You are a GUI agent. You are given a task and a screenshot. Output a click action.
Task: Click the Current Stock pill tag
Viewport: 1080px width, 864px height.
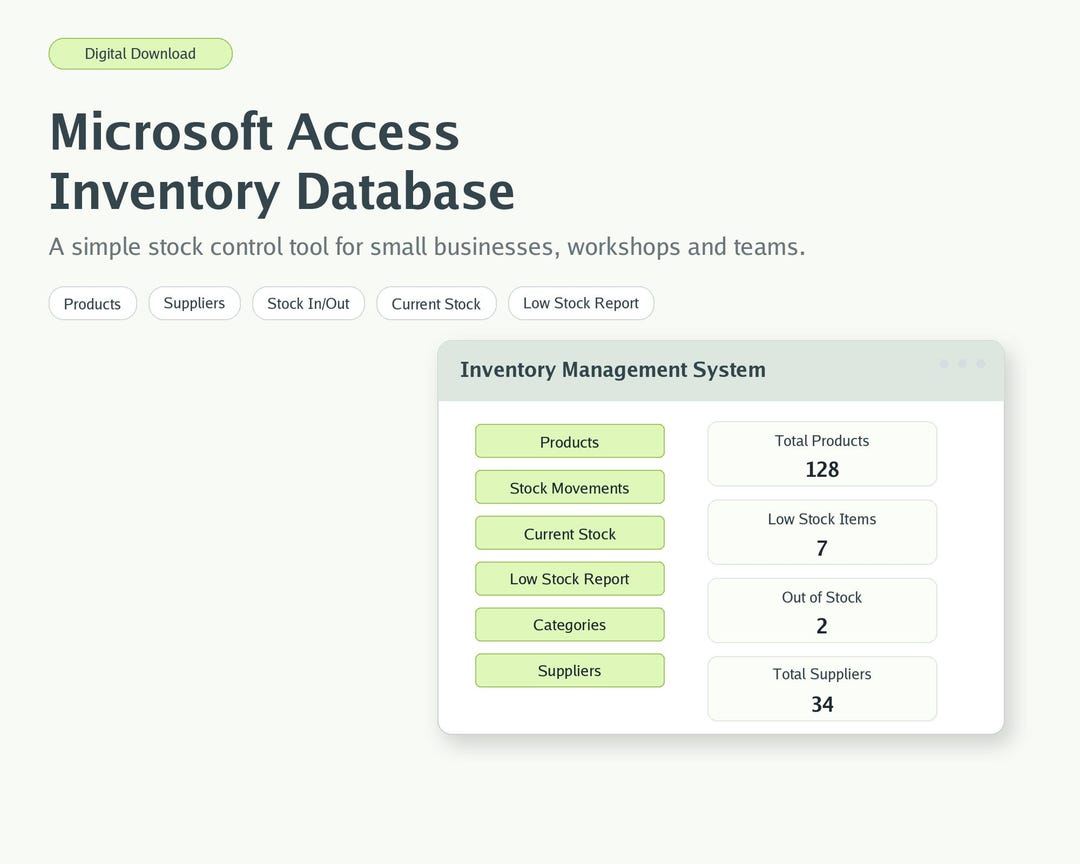pos(436,304)
